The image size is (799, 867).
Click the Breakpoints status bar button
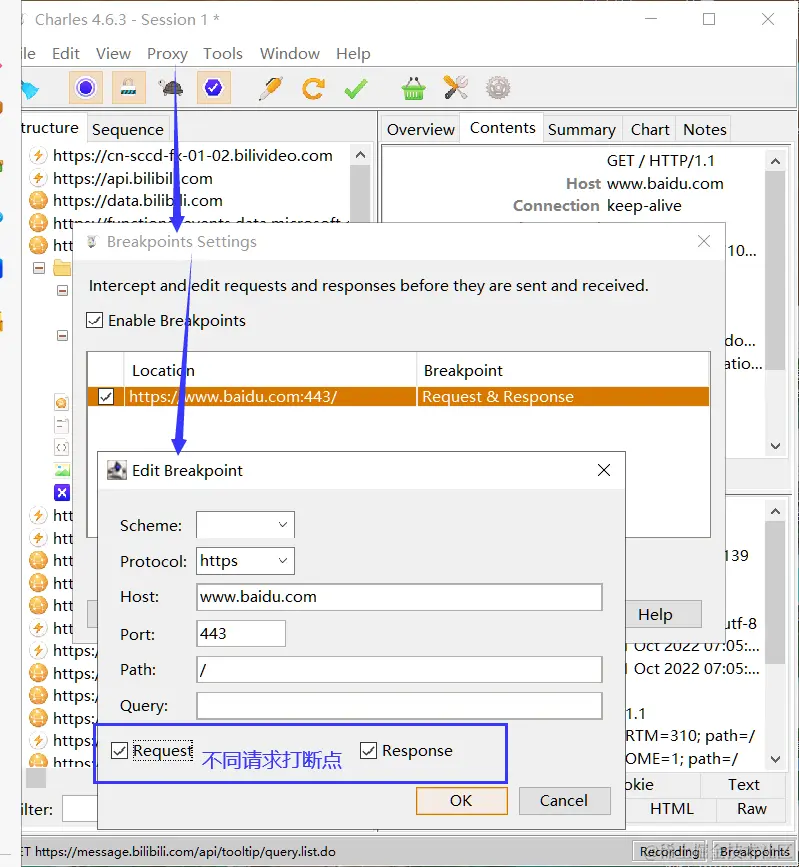(754, 852)
